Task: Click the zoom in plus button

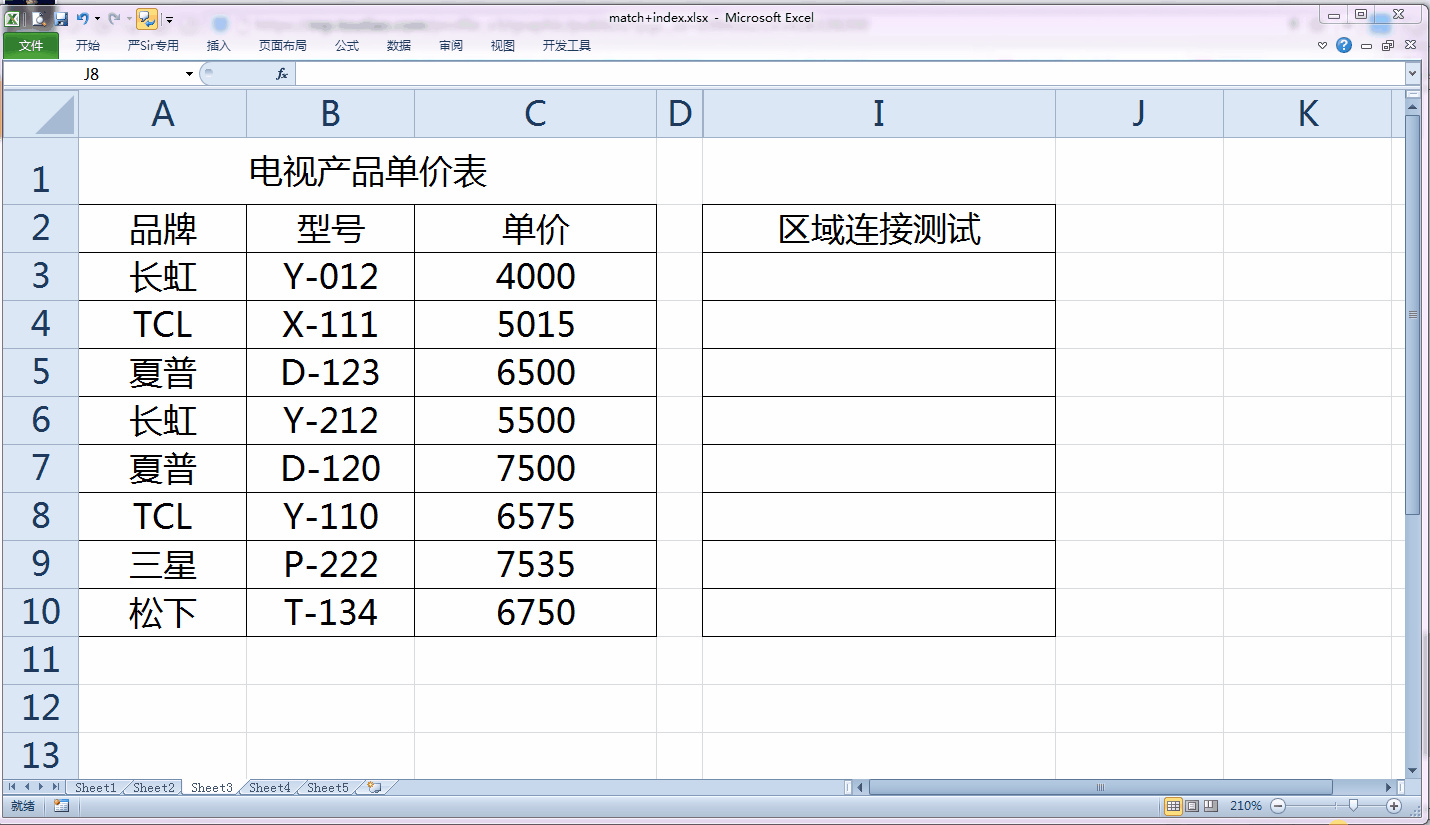Action: tap(1394, 806)
